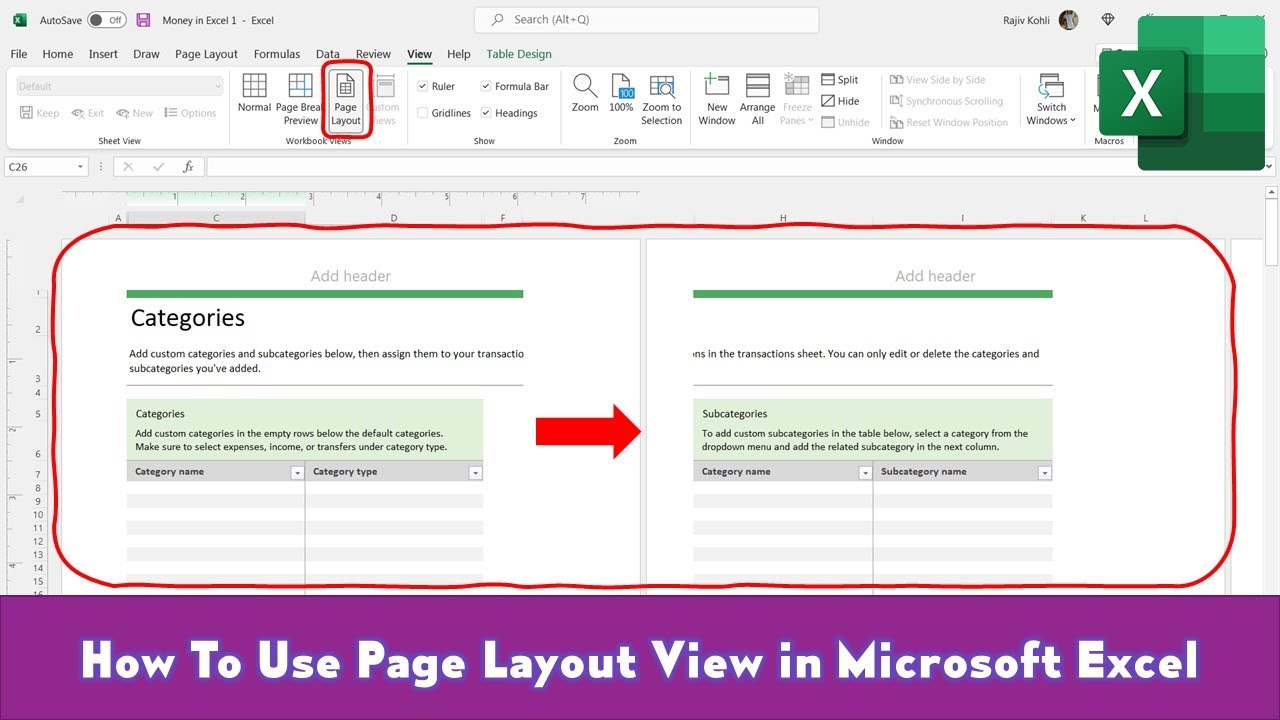Select the Page Layout view button
The height and width of the screenshot is (720, 1280).
(x=345, y=99)
